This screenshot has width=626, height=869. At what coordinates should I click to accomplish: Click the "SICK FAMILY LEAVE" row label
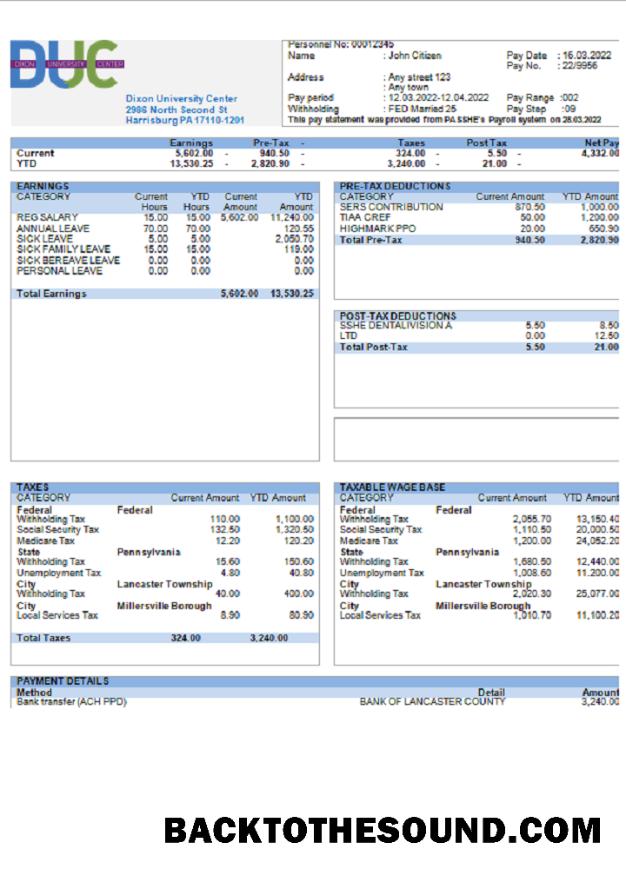click(x=63, y=249)
